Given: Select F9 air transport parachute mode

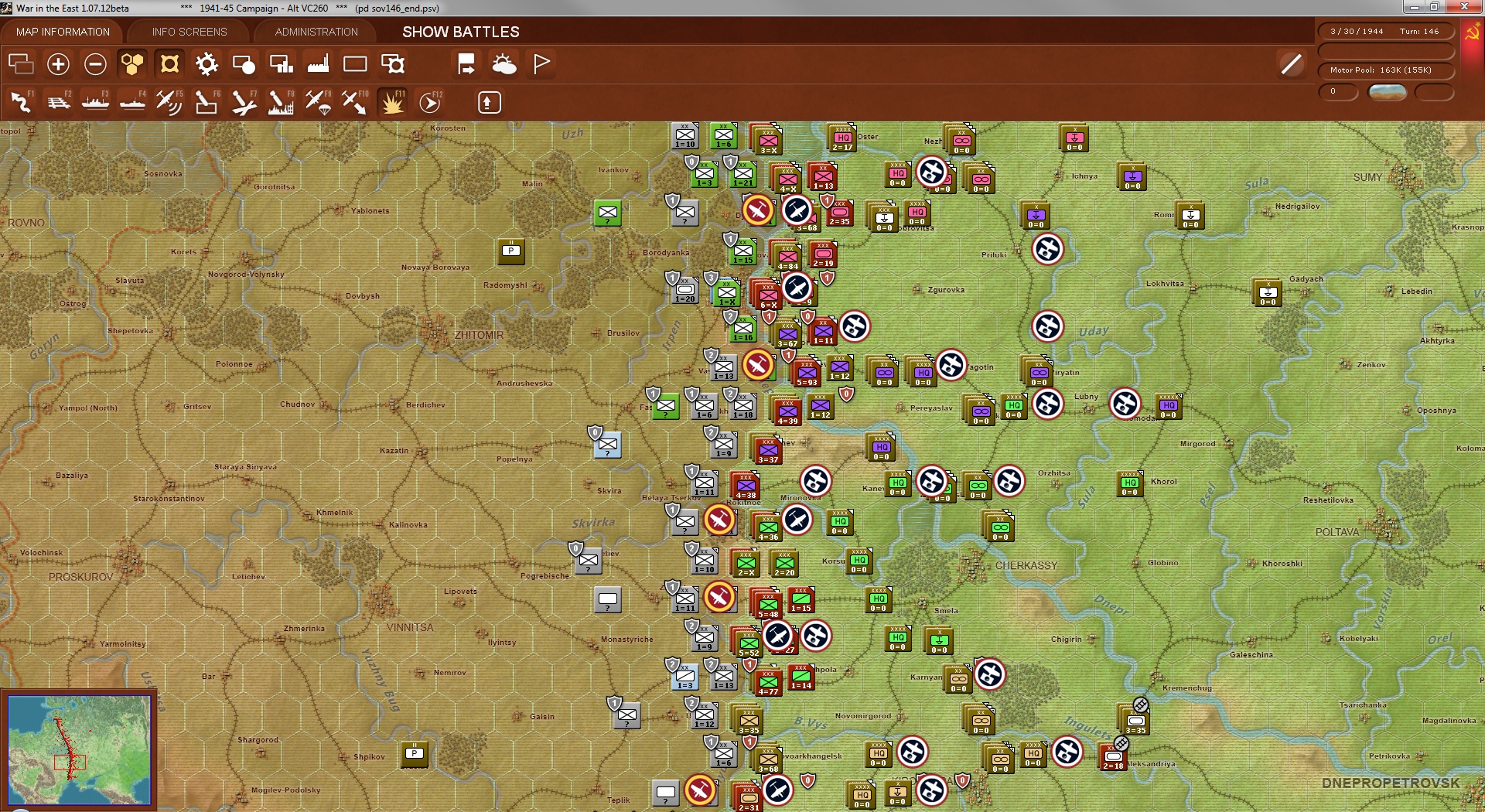Looking at the screenshot, I should (x=319, y=102).
